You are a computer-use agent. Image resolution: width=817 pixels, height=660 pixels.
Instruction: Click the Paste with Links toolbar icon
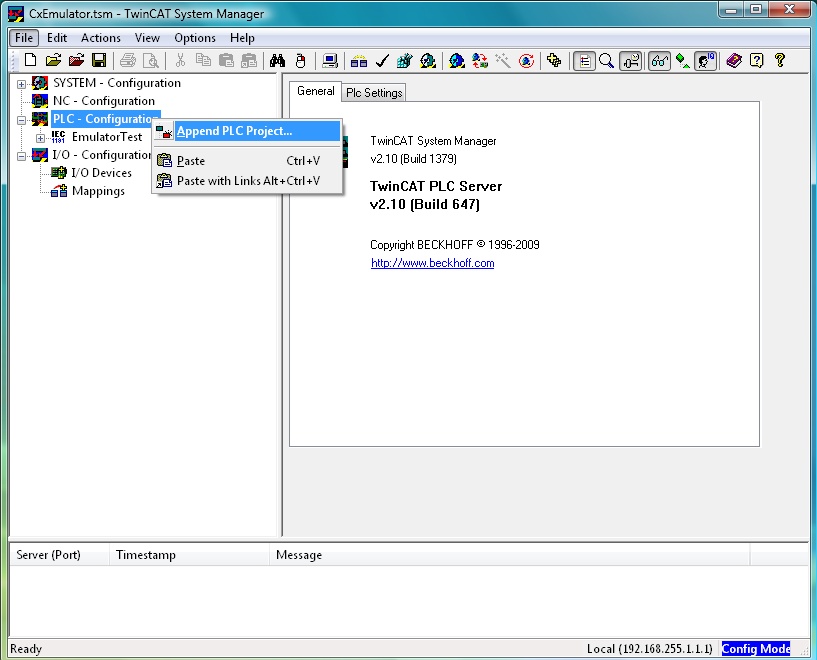coord(249,60)
